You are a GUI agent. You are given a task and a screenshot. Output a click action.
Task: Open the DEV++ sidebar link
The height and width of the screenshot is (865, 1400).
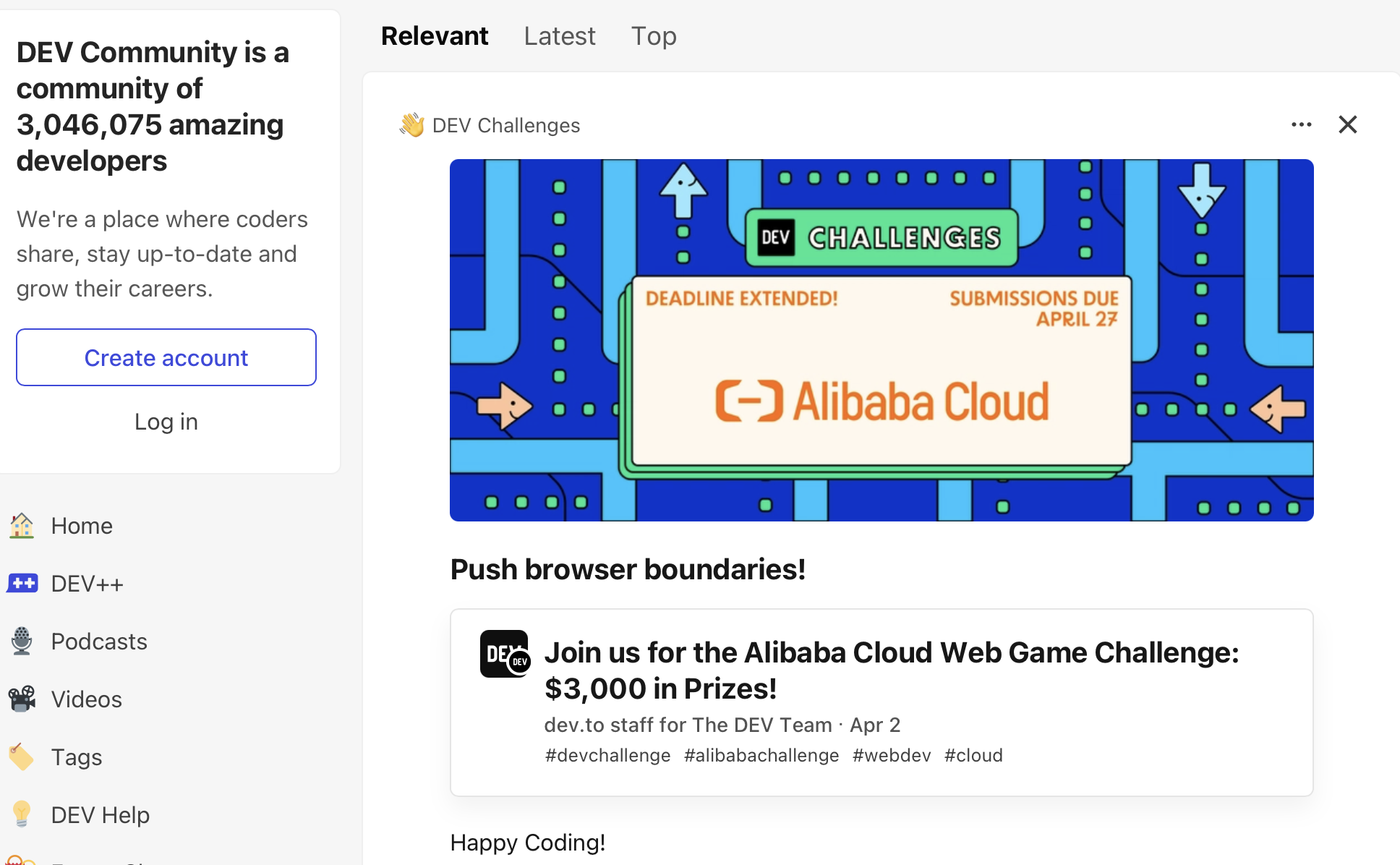(87, 584)
